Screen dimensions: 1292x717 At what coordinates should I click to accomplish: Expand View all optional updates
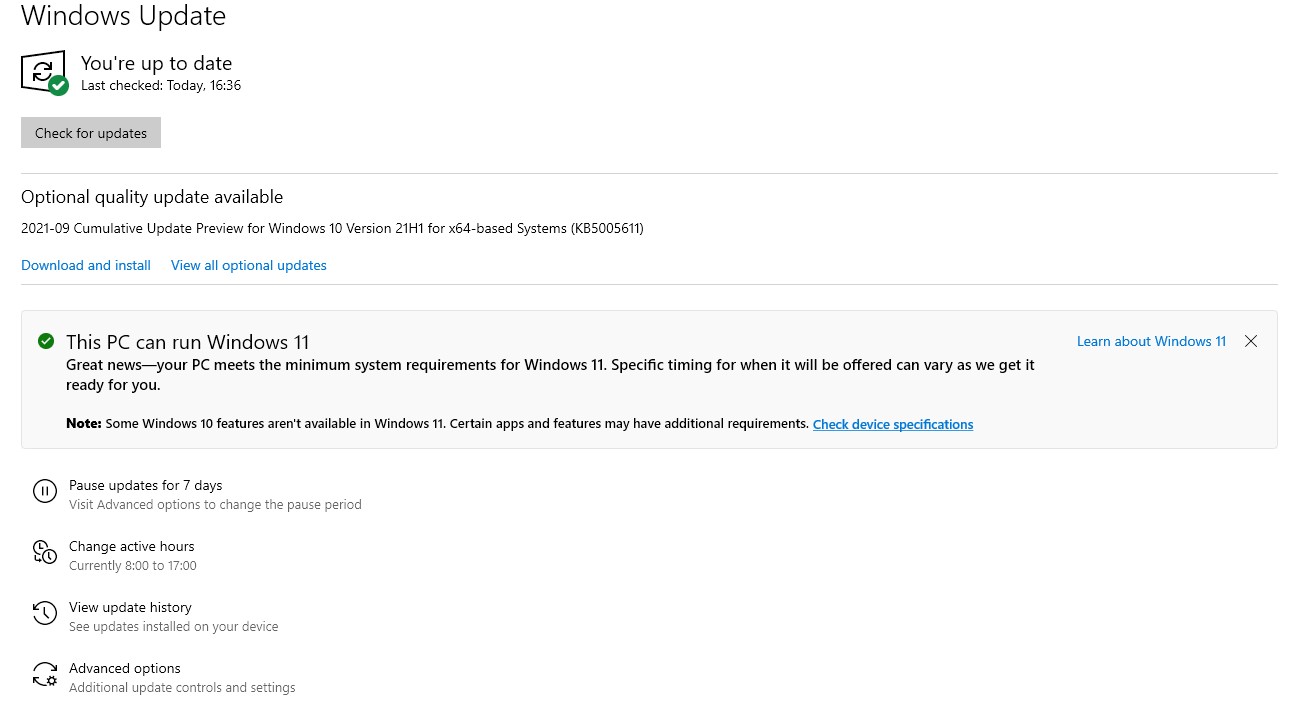[248, 265]
